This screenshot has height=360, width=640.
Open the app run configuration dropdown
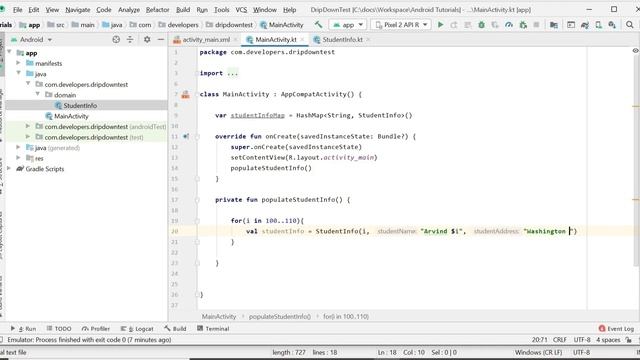(x=348, y=24)
